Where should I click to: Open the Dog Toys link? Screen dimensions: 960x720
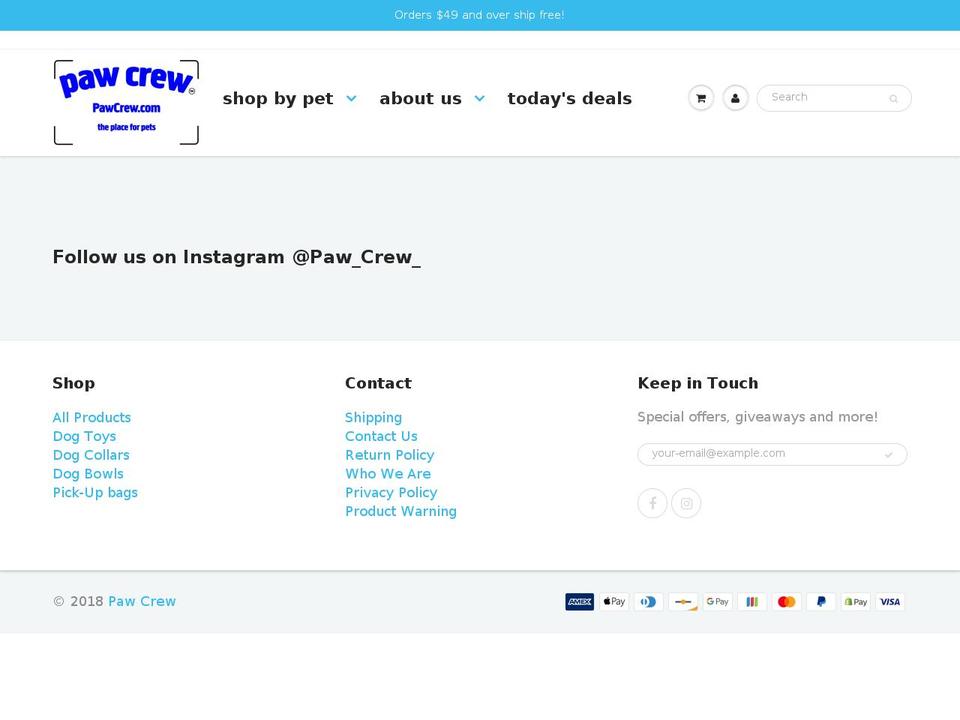[x=84, y=437]
